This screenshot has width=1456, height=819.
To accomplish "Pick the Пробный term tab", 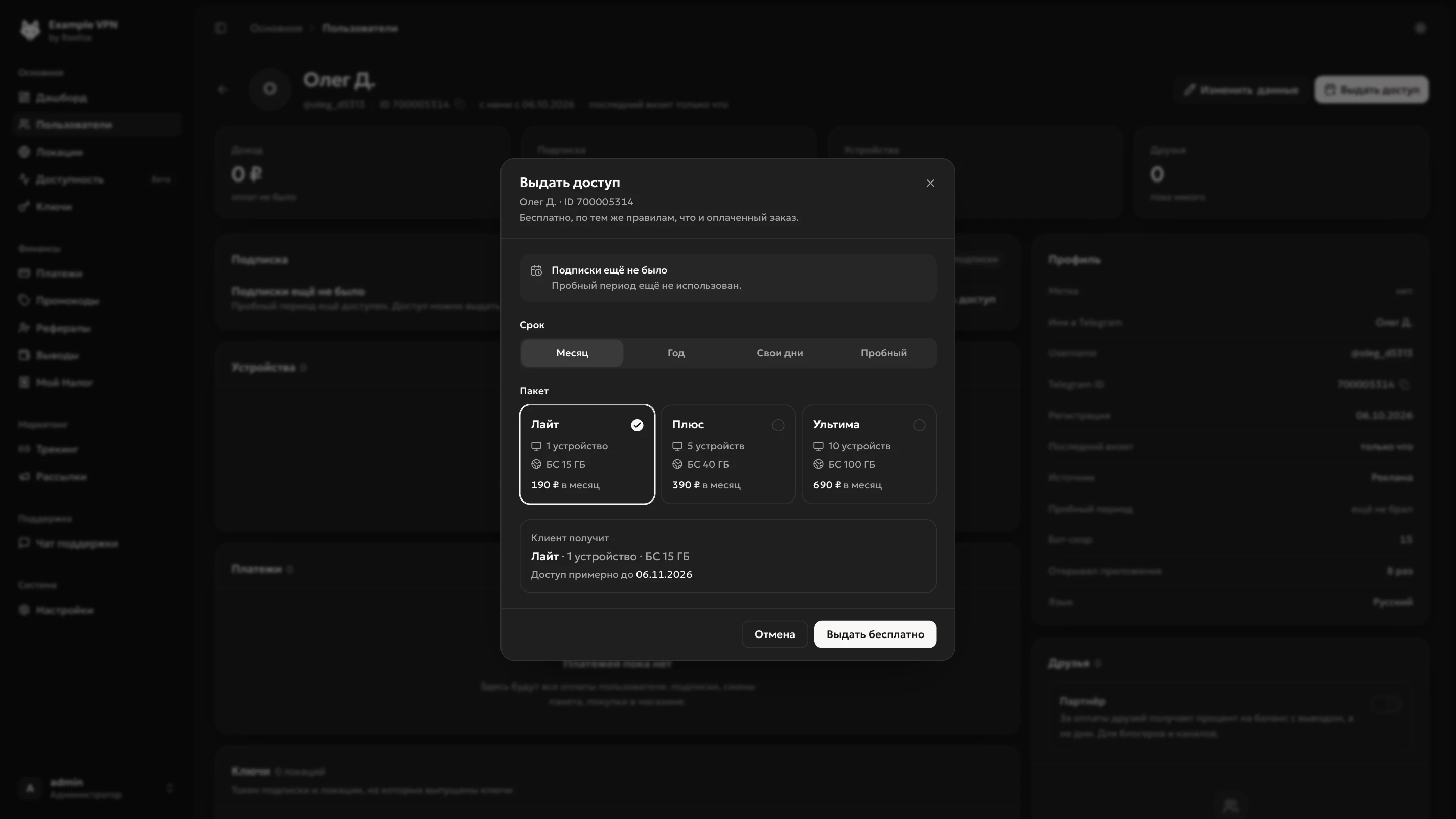I will point(883,353).
